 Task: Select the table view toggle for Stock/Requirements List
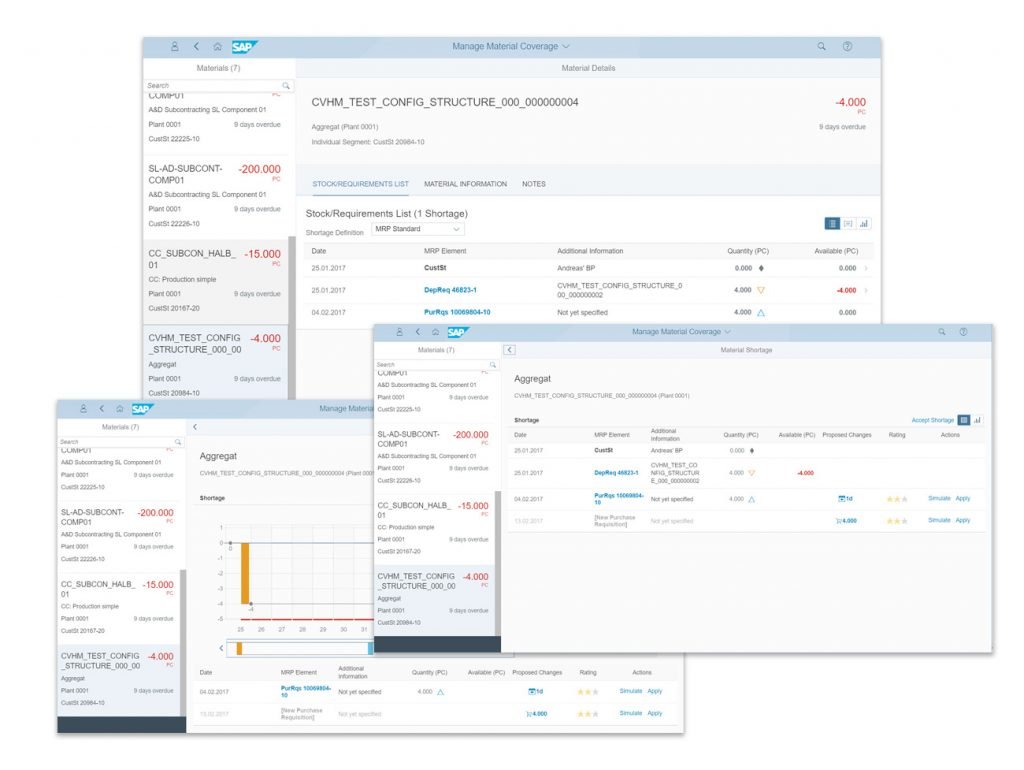(x=832, y=224)
